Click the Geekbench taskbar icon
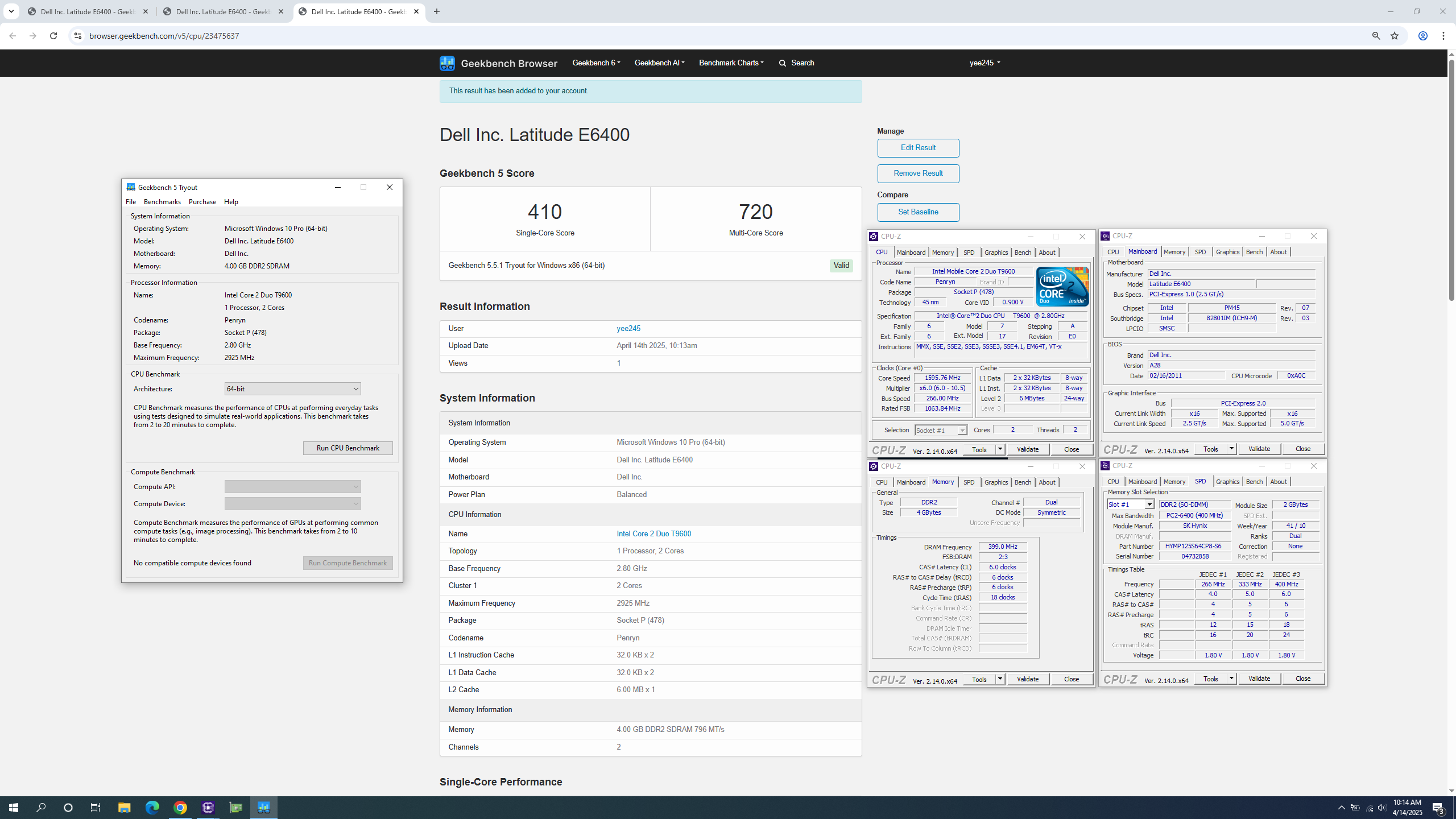Image resolution: width=1456 pixels, height=819 pixels. (x=264, y=808)
